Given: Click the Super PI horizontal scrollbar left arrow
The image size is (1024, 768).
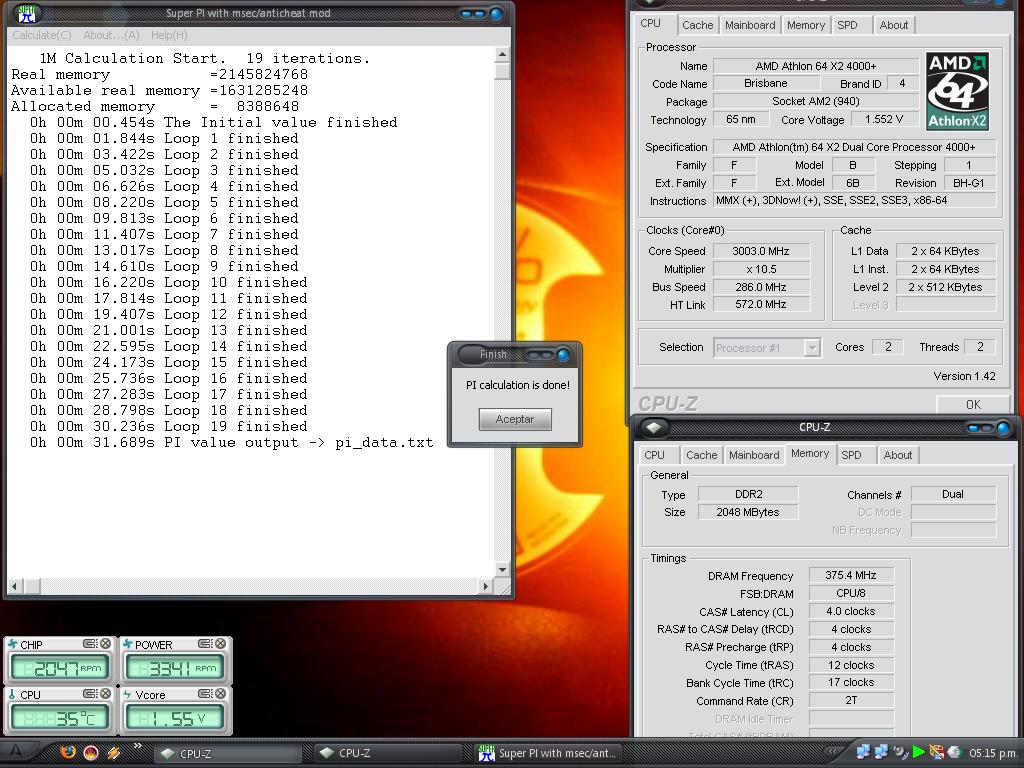Looking at the screenshot, I should 14,586.
